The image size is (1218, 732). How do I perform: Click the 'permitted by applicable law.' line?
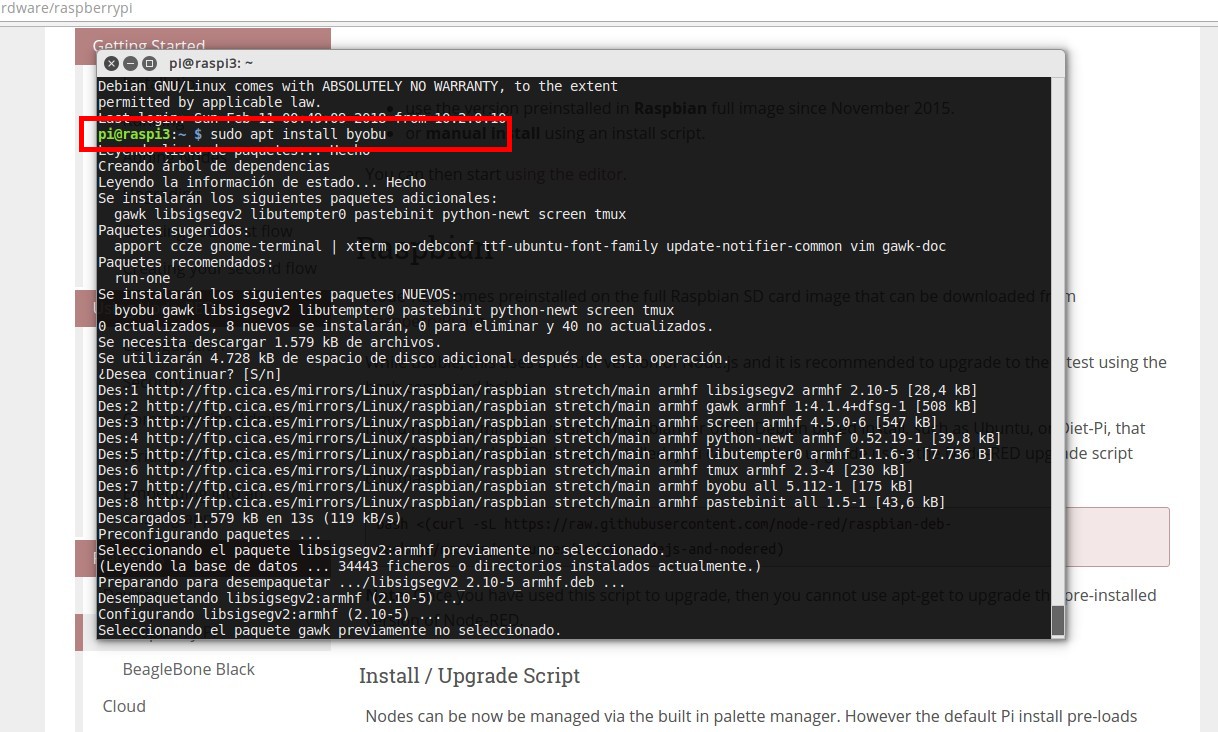[x=210, y=102]
